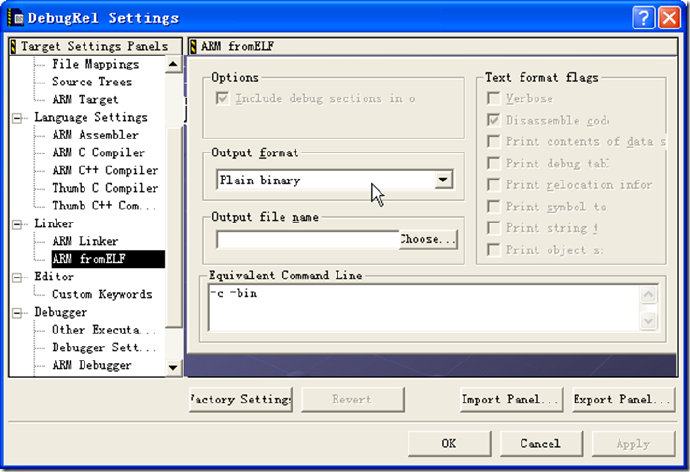Enable Print relocation information checkbox
Viewport: 690px width, 472px height.
pos(494,185)
